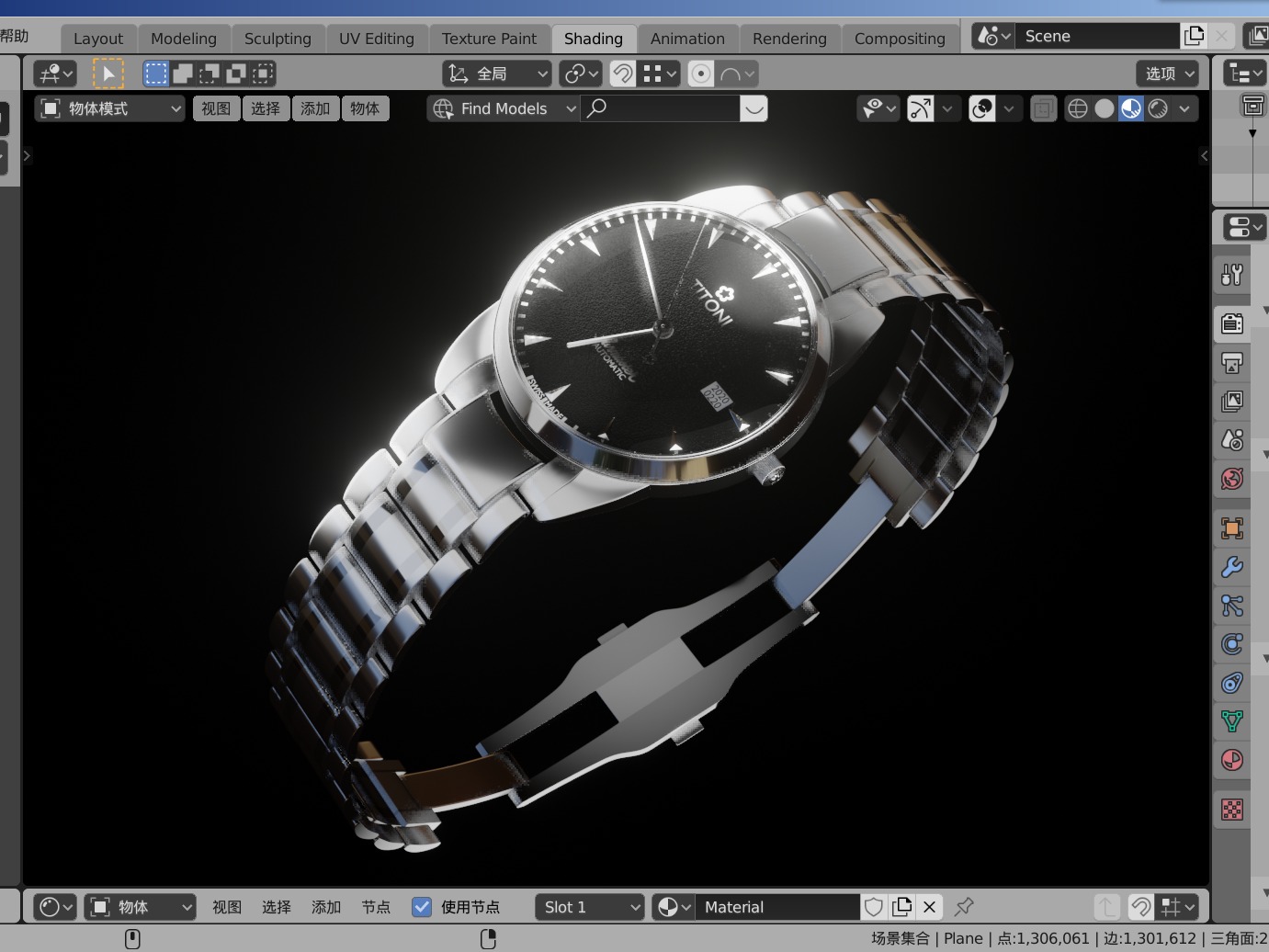Switch viewport to wireframe shading mode
Viewport: 1269px width, 952px height.
pyautogui.click(x=1078, y=108)
